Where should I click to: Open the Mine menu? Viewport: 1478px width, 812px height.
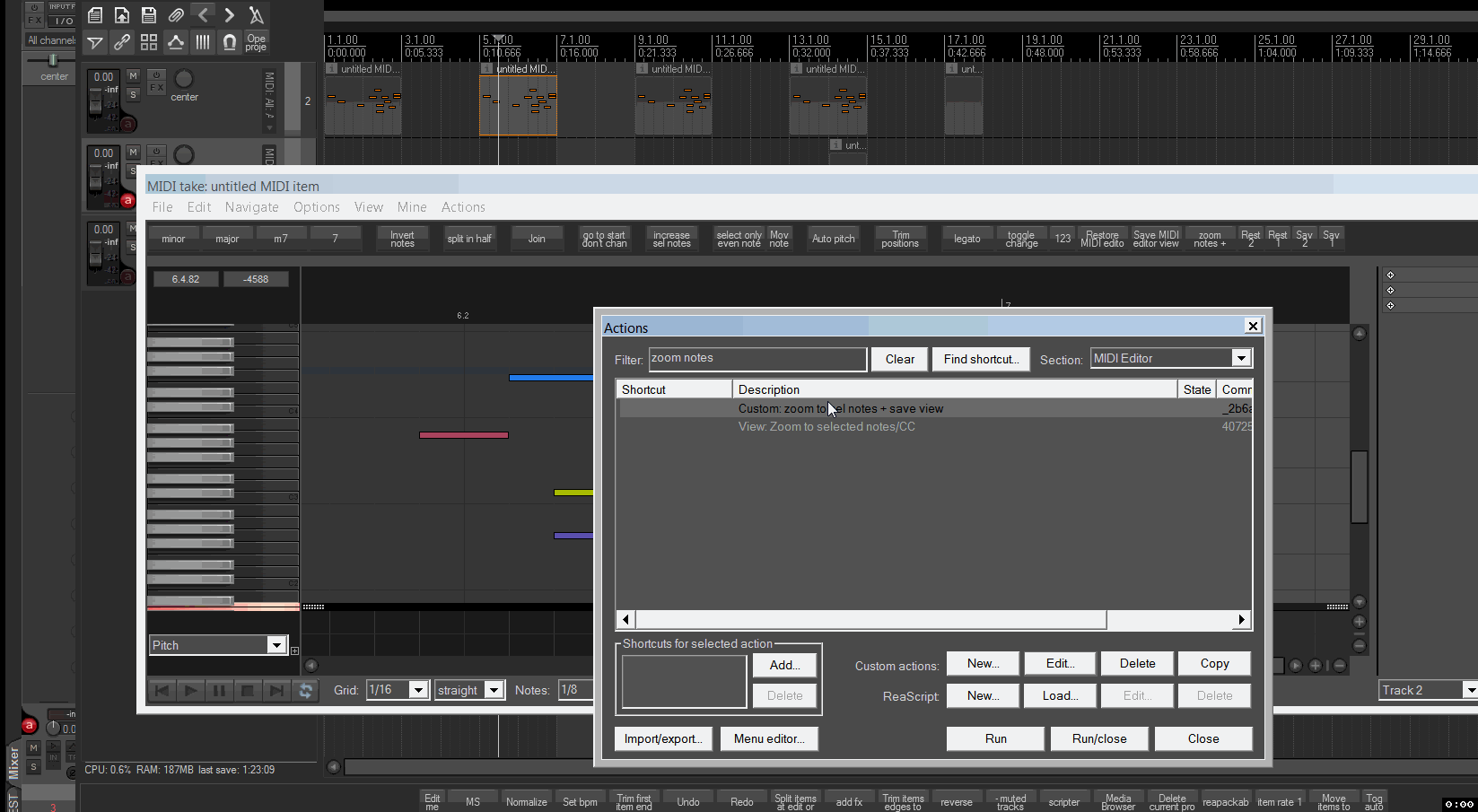coord(412,207)
